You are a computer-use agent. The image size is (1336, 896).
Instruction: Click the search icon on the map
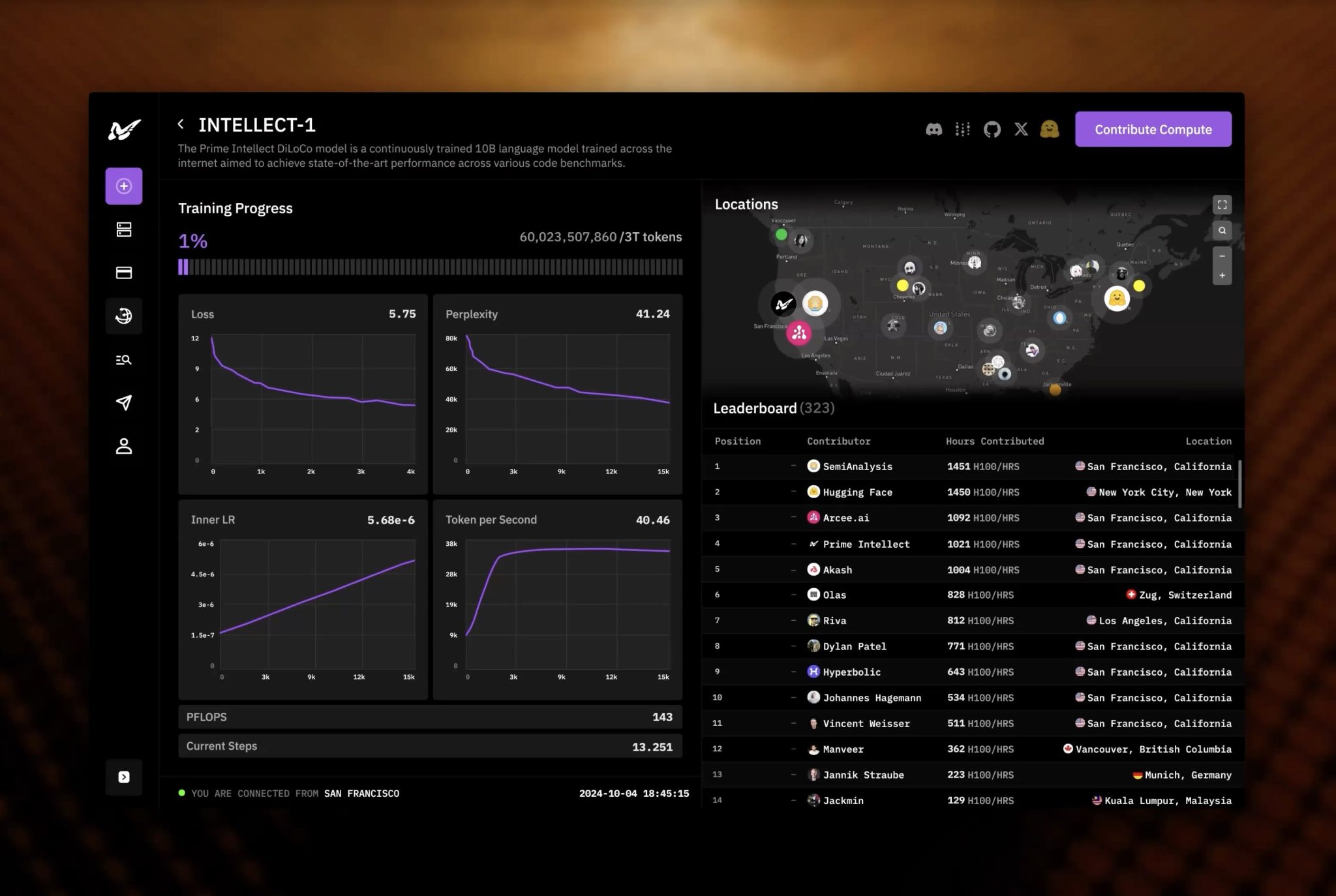(x=1222, y=230)
